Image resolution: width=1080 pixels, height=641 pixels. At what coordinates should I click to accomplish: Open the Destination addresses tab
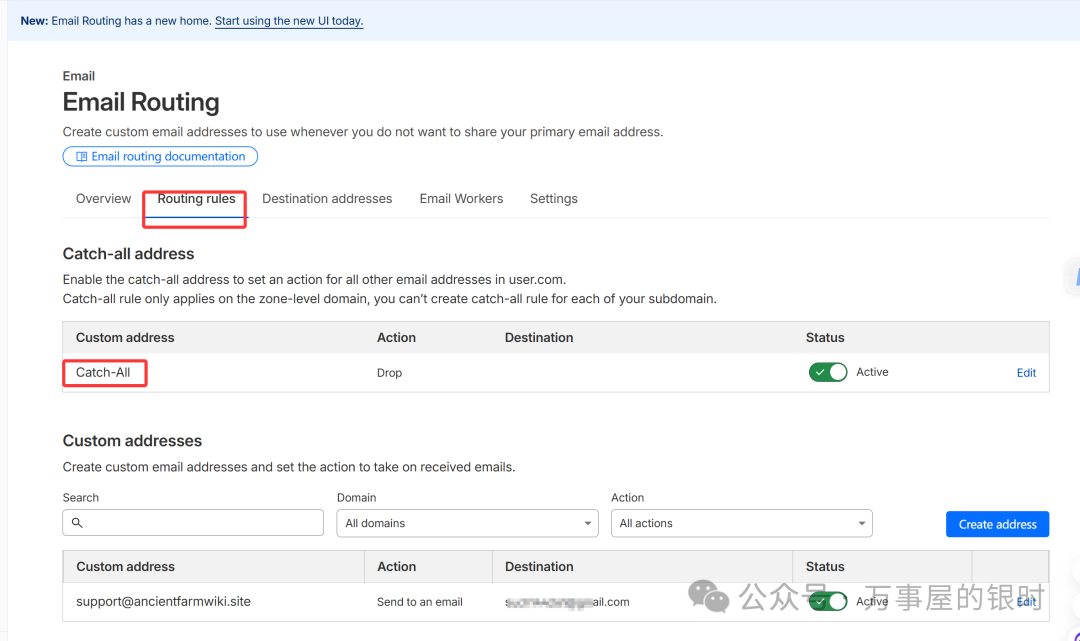coord(327,199)
